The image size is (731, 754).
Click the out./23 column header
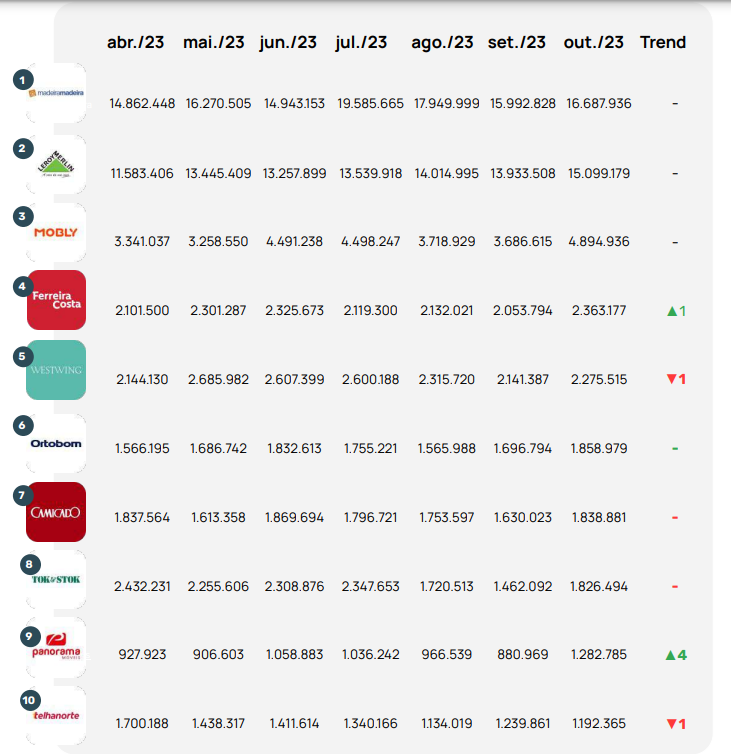coord(593,42)
